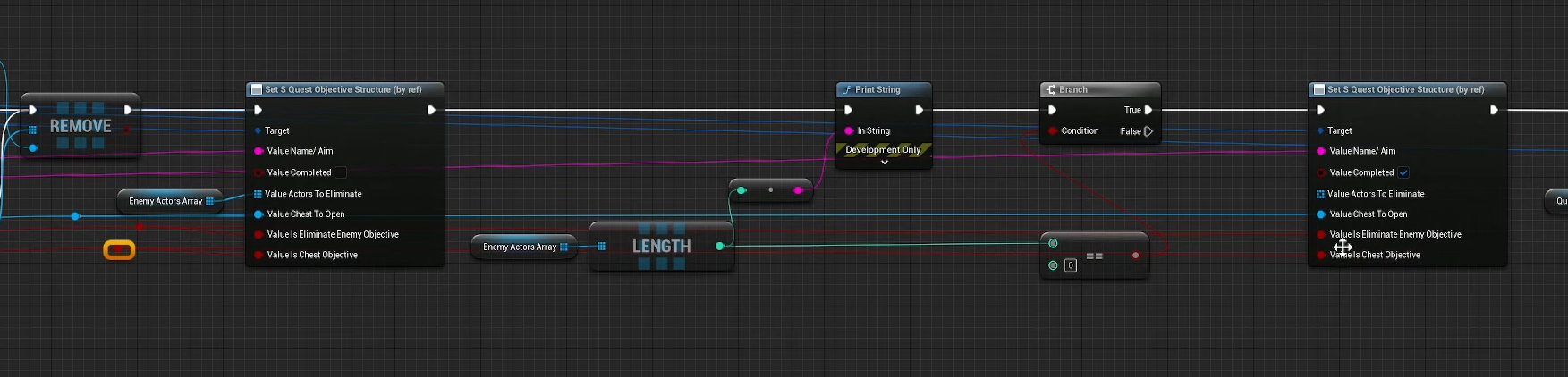Screen dimensions: 1568x377
Task: Click the LENGTH node's green output pin
Action: tap(720, 246)
